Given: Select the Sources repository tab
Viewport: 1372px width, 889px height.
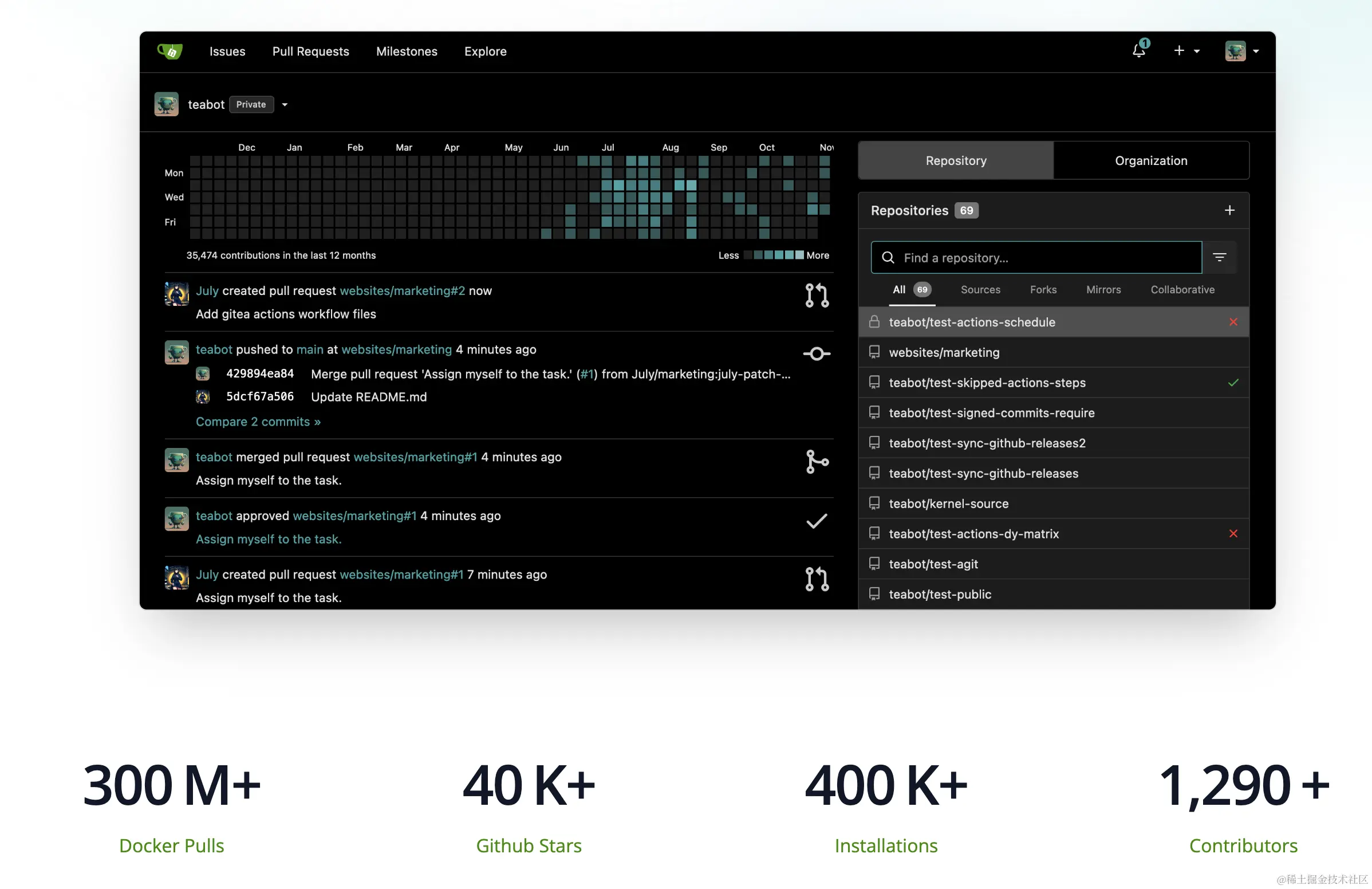Looking at the screenshot, I should click(x=980, y=289).
